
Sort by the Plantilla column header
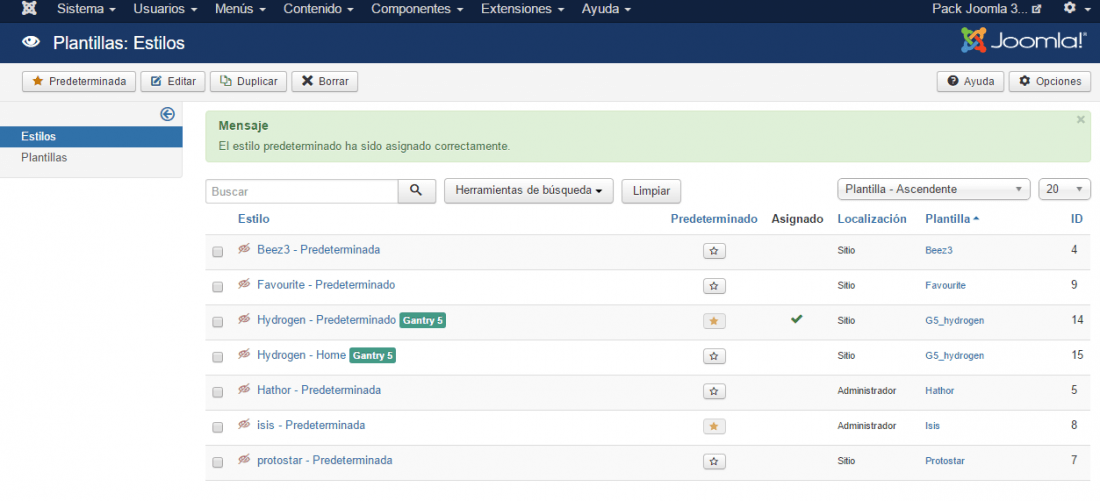coord(952,219)
